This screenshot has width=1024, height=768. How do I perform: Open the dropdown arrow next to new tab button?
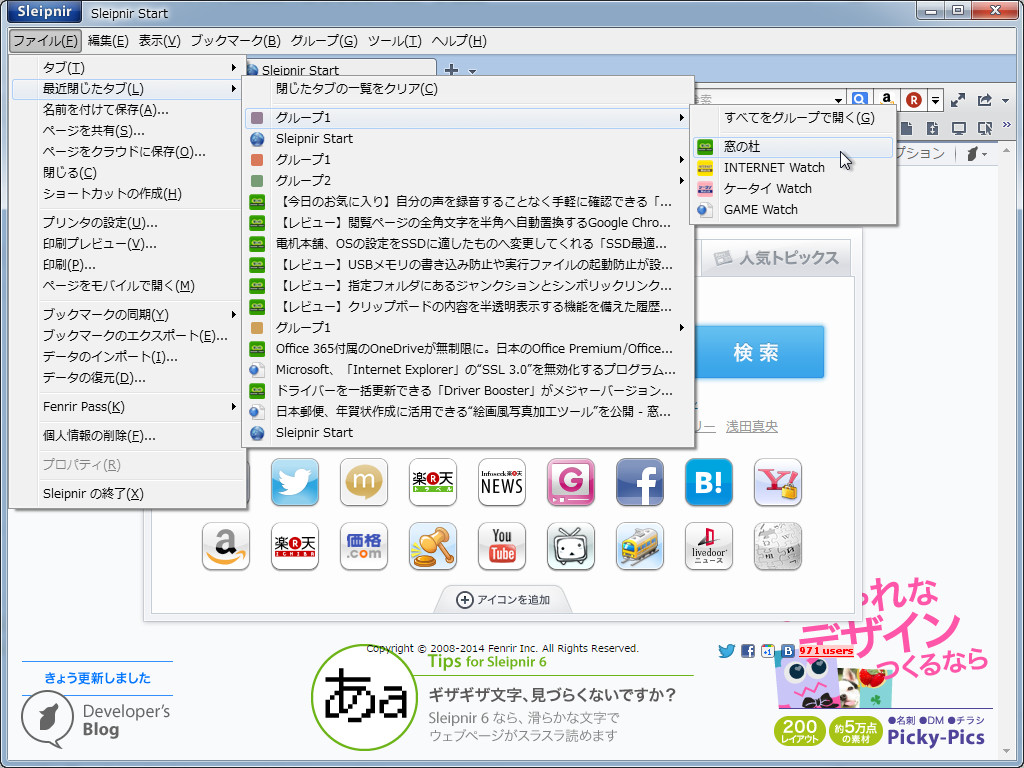pos(470,72)
